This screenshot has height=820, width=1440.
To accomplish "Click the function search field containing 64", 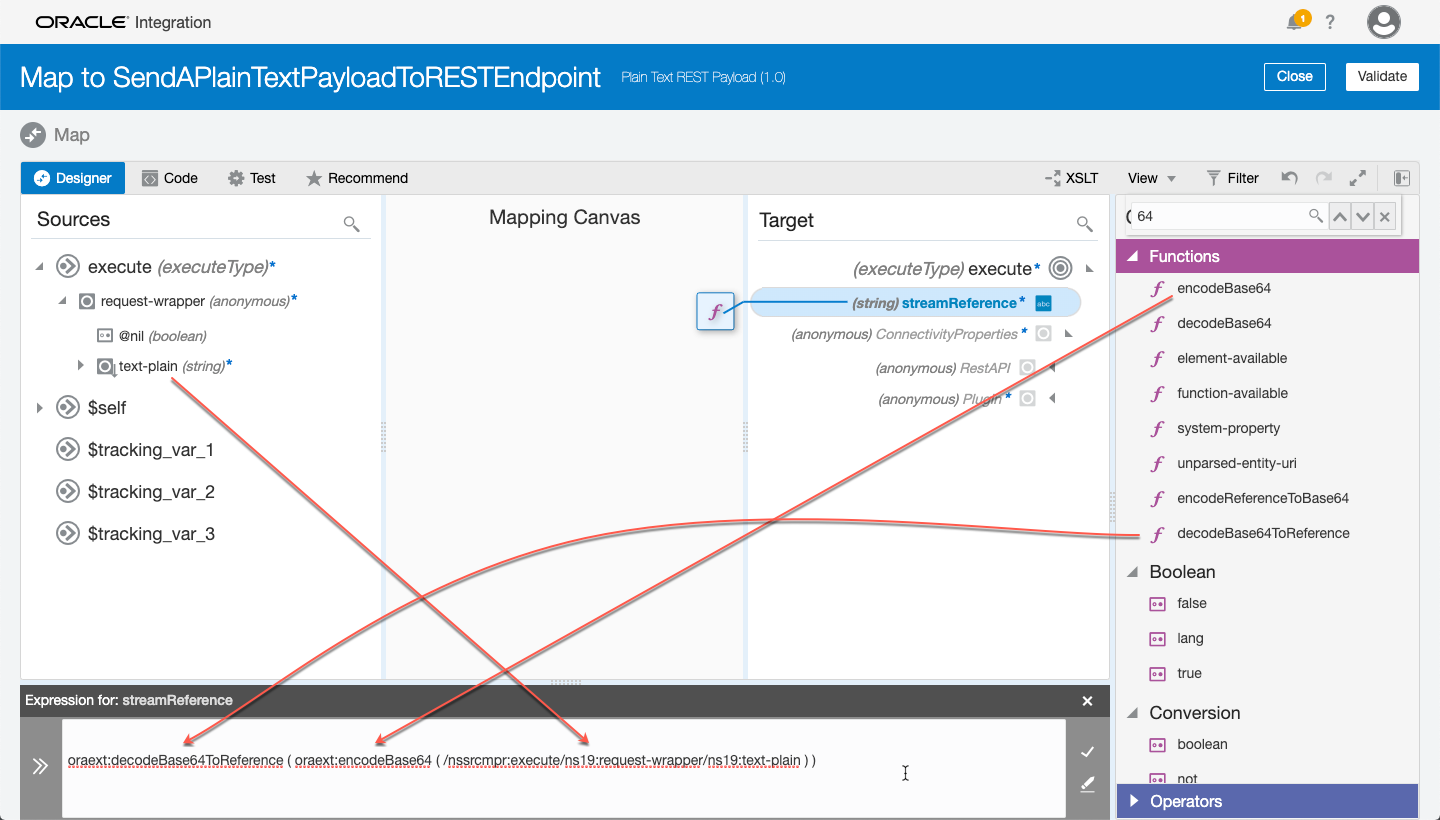I will click(1220, 216).
